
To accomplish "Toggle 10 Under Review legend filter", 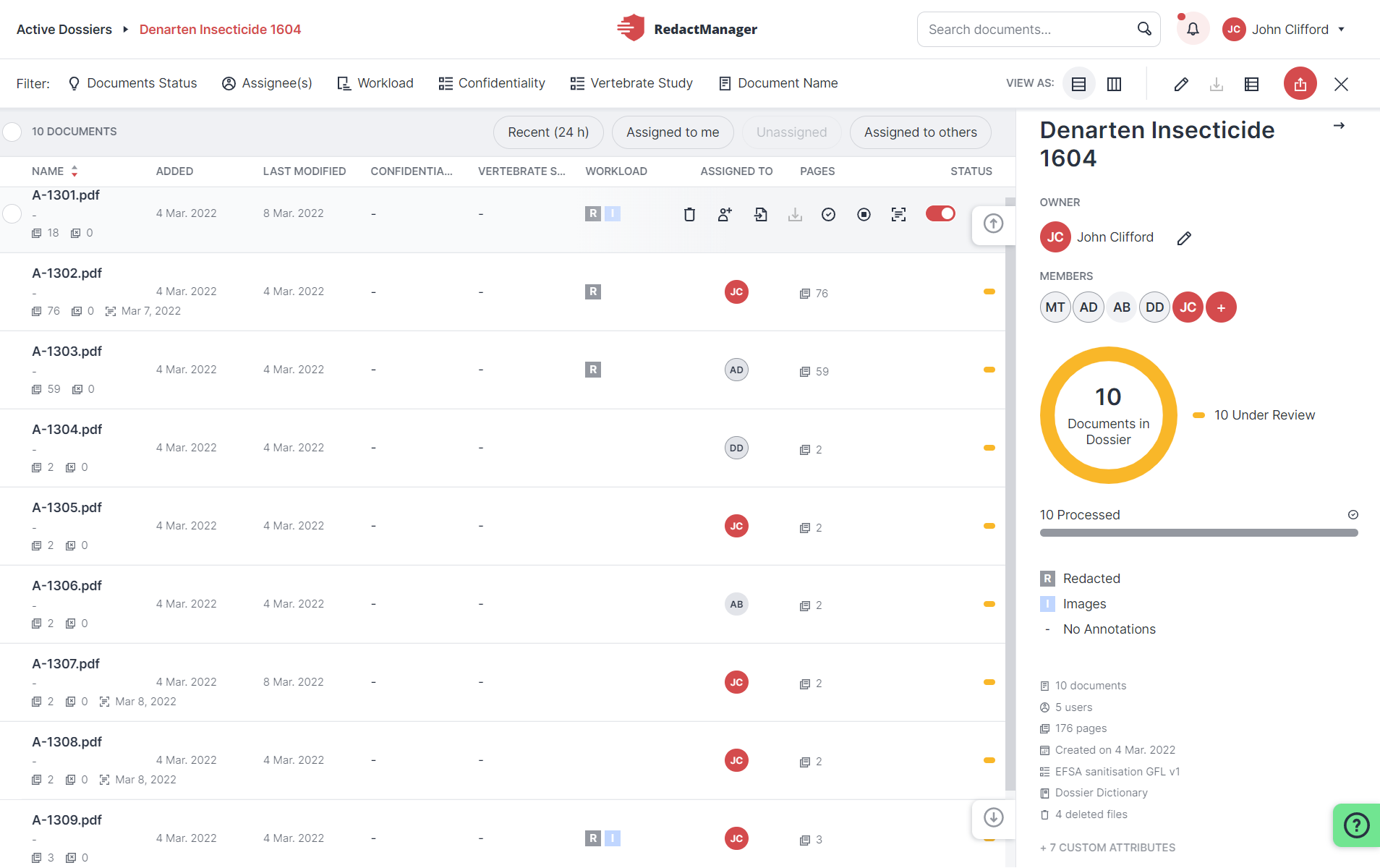I will (1254, 415).
